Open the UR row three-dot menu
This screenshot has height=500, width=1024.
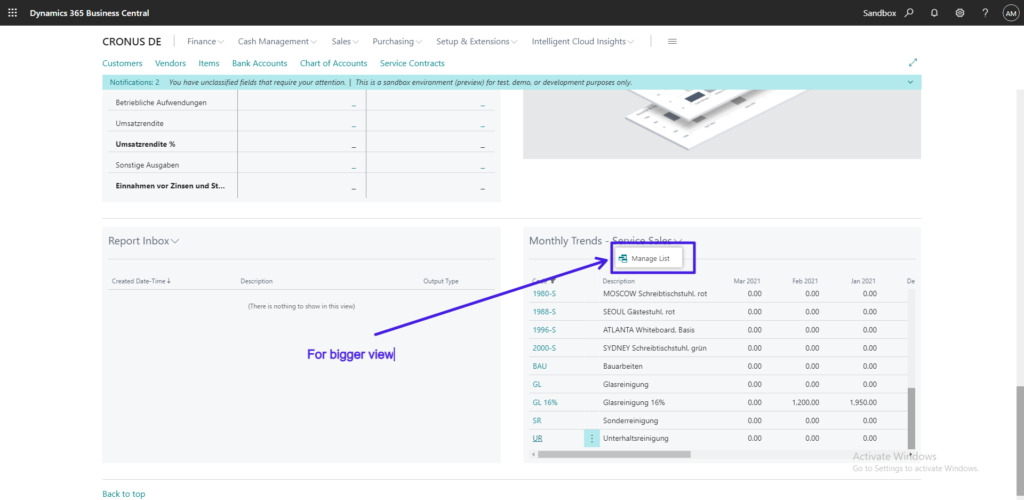[x=591, y=439]
